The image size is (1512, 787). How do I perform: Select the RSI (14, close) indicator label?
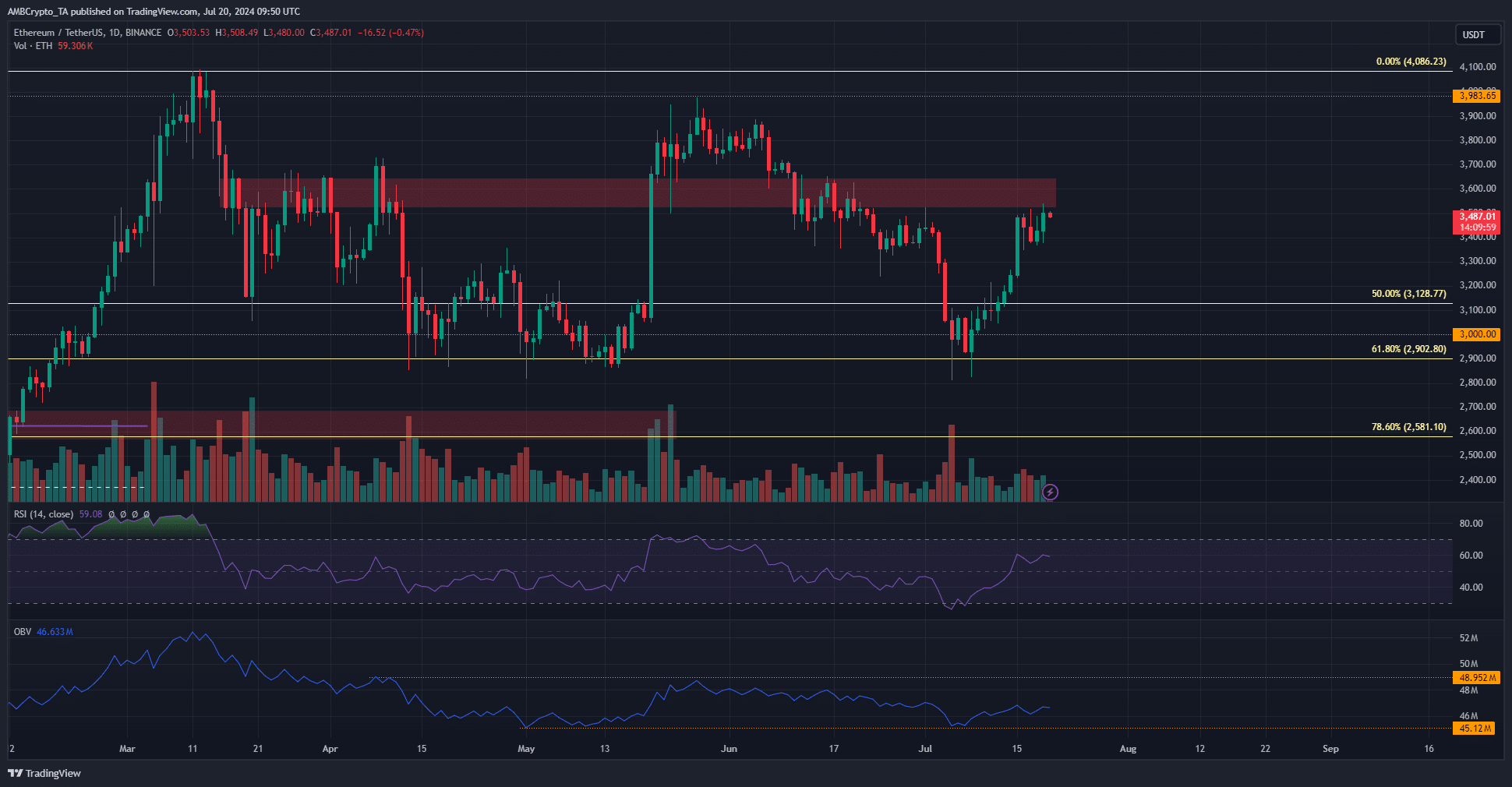tap(44, 514)
